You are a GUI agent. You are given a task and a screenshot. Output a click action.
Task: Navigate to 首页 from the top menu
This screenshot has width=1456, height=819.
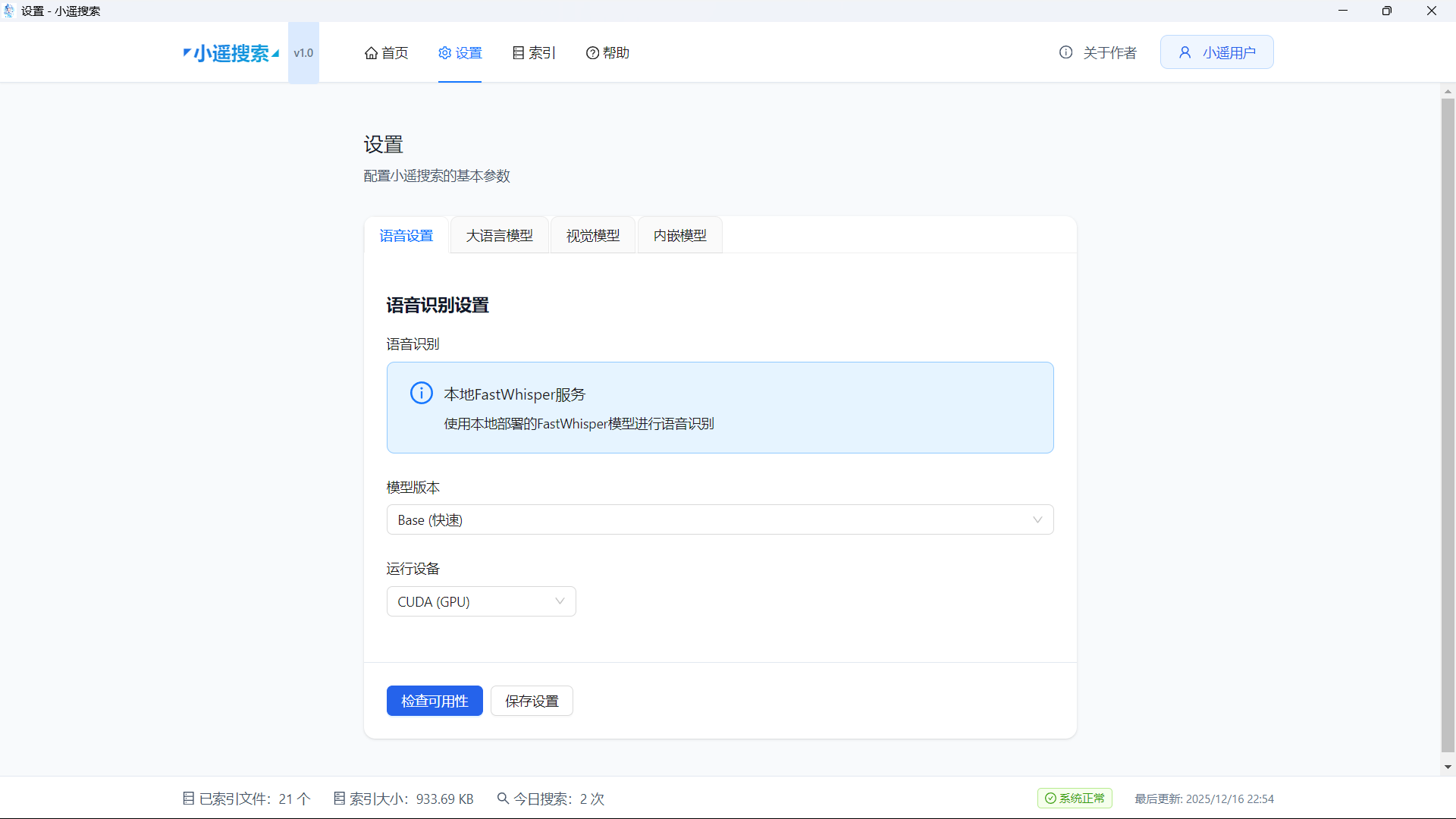(386, 52)
